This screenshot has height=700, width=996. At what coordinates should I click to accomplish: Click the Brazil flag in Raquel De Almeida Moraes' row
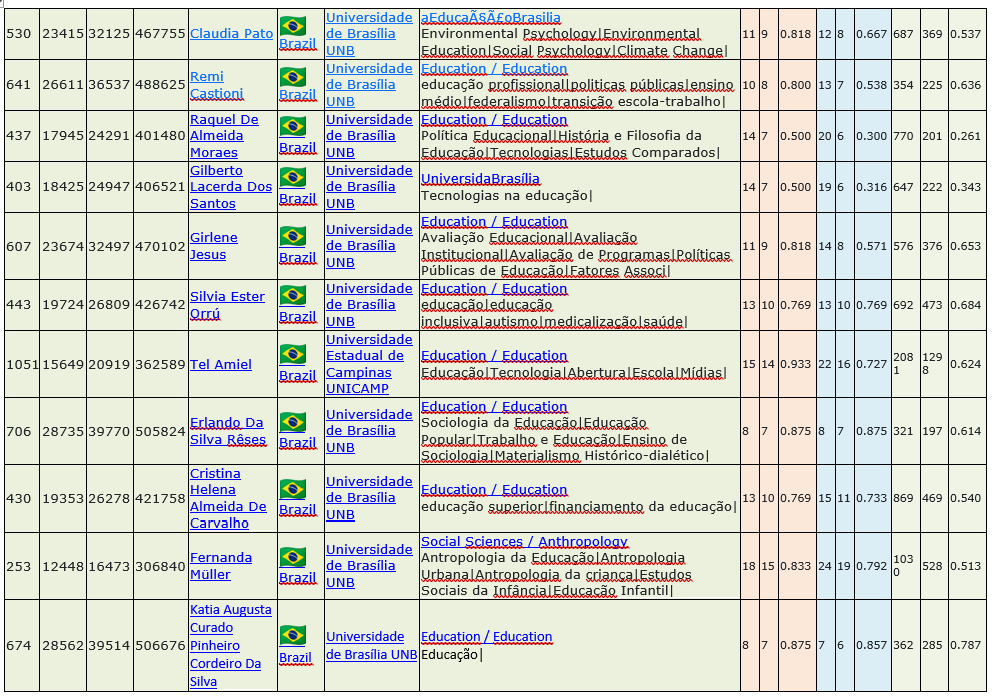293,126
